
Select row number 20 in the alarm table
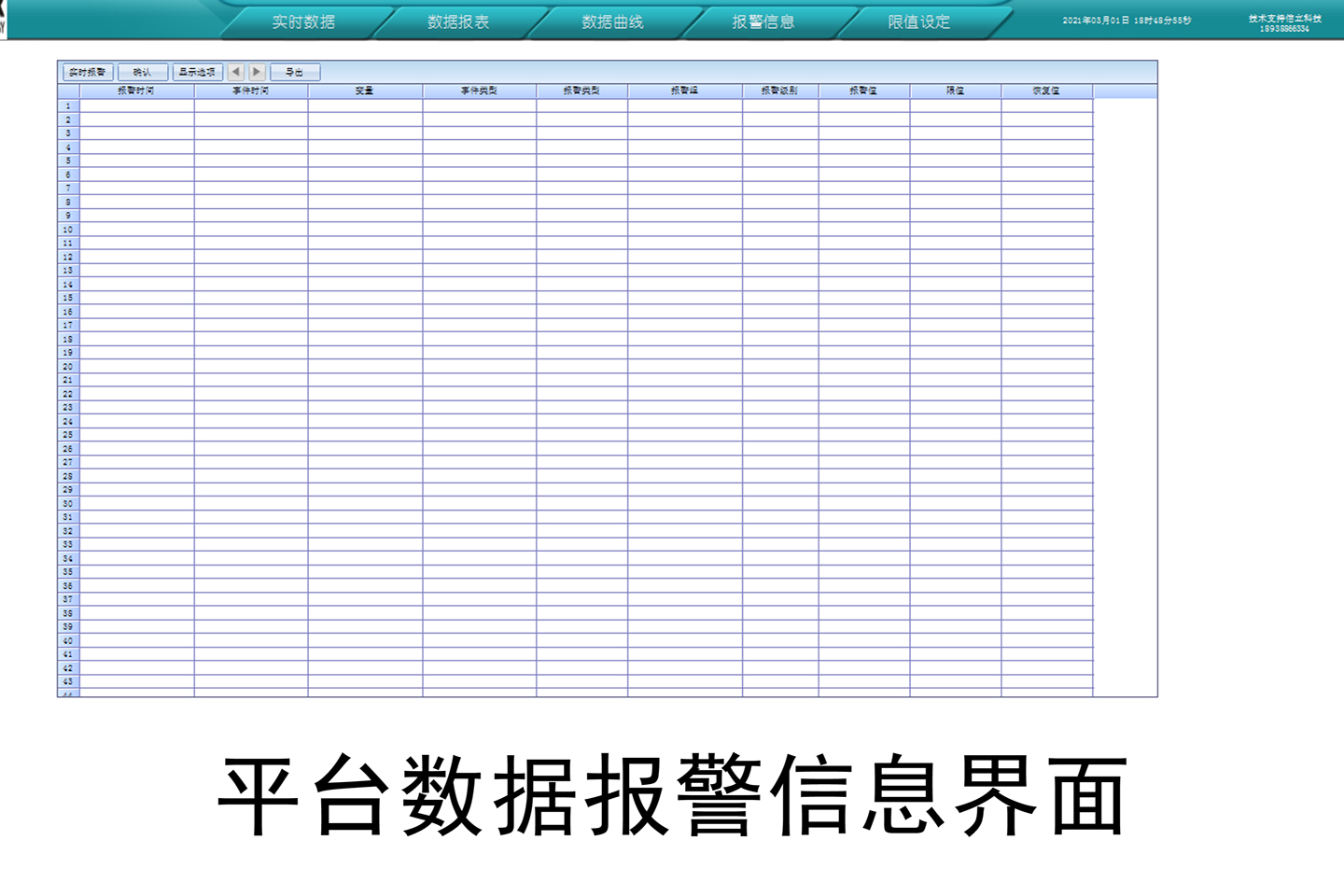(68, 367)
